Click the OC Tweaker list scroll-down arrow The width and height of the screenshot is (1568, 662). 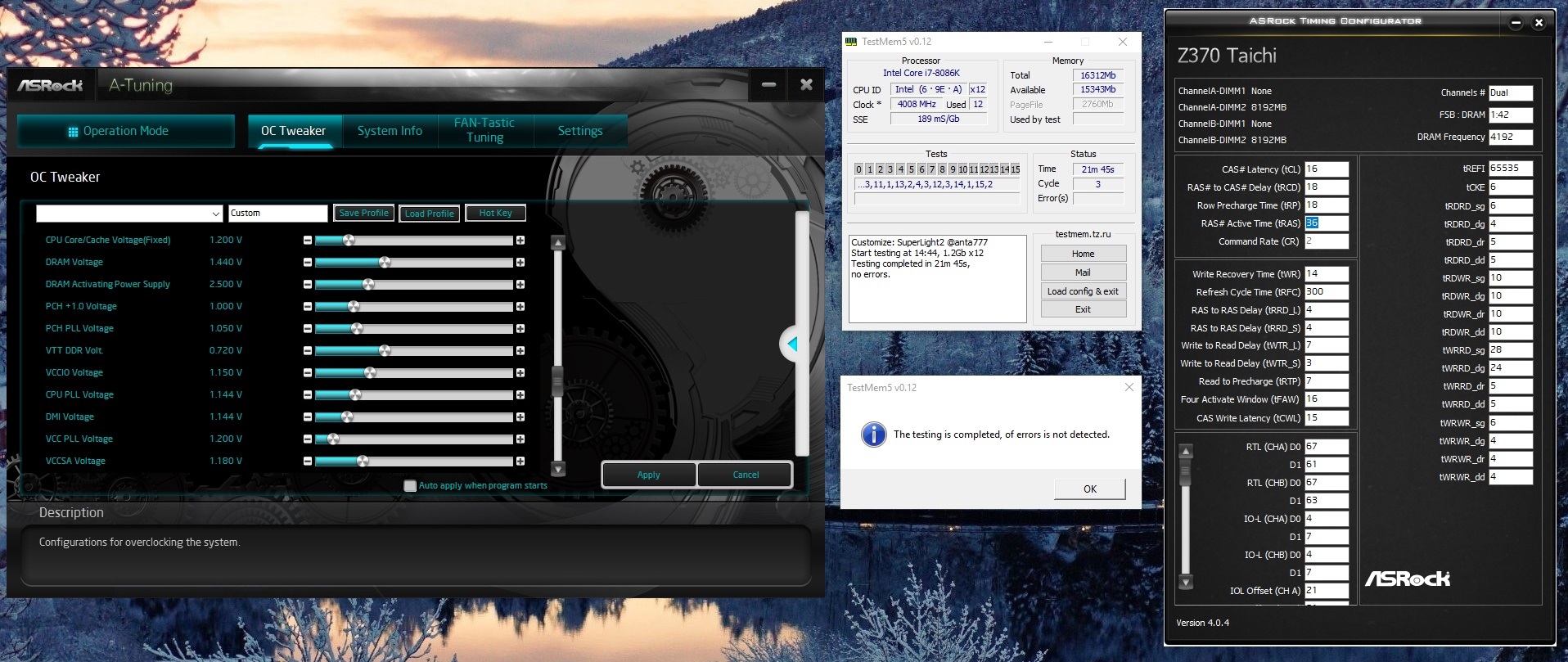point(558,469)
